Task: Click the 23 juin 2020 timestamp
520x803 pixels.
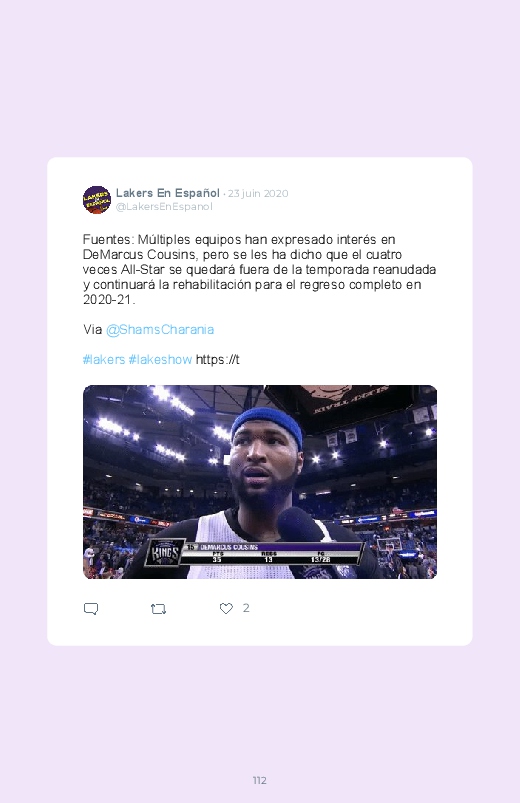Action: point(258,194)
